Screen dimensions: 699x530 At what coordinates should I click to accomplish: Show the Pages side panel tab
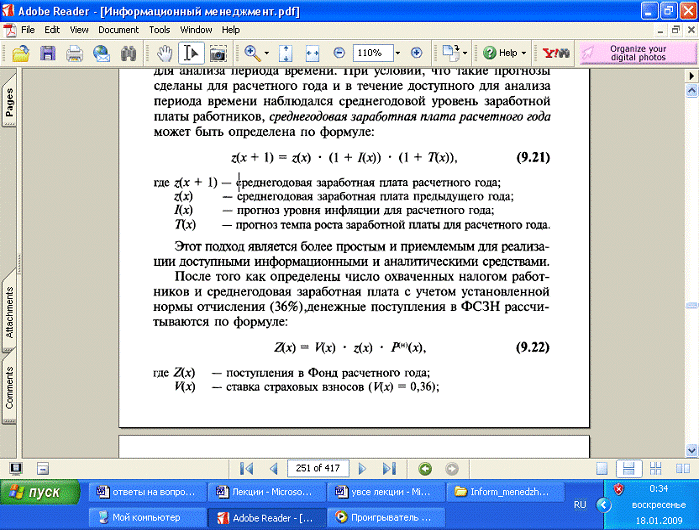(9, 100)
